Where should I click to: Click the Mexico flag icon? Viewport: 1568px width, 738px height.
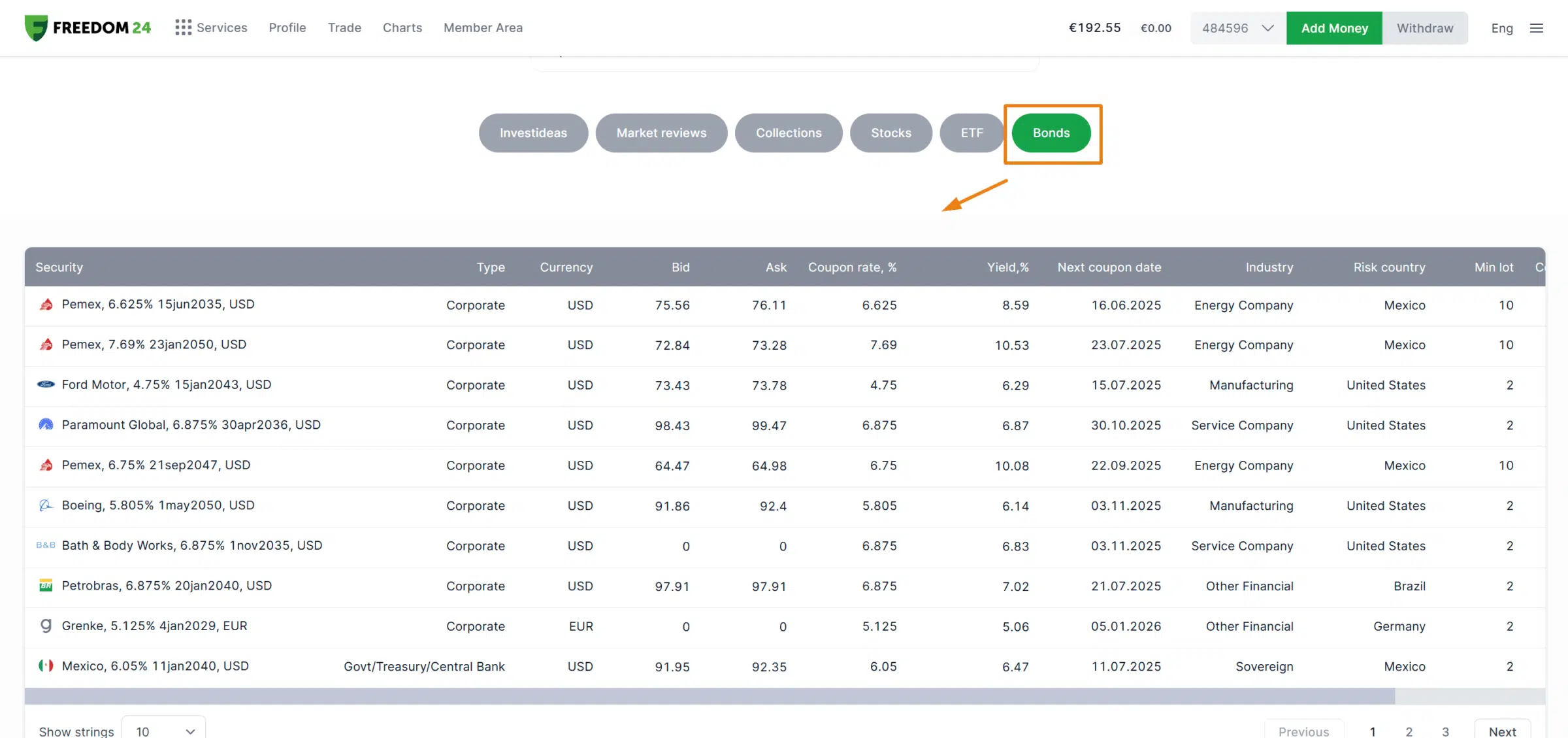pos(46,666)
